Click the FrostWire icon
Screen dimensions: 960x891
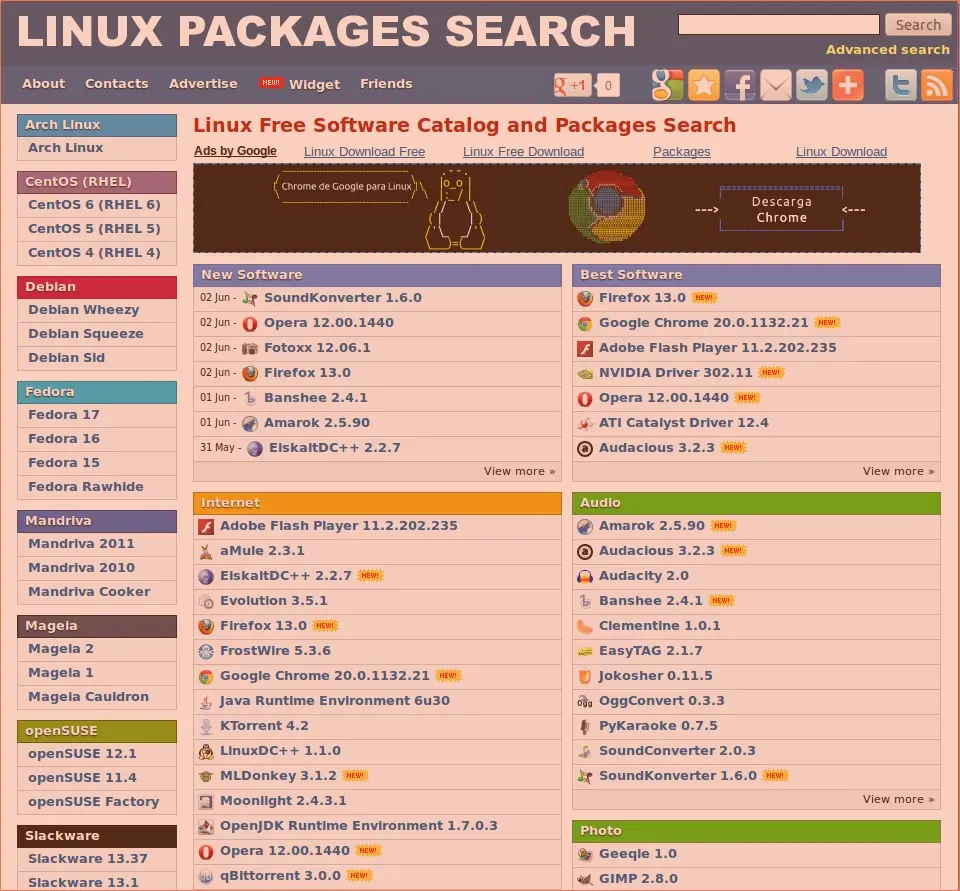(206, 651)
